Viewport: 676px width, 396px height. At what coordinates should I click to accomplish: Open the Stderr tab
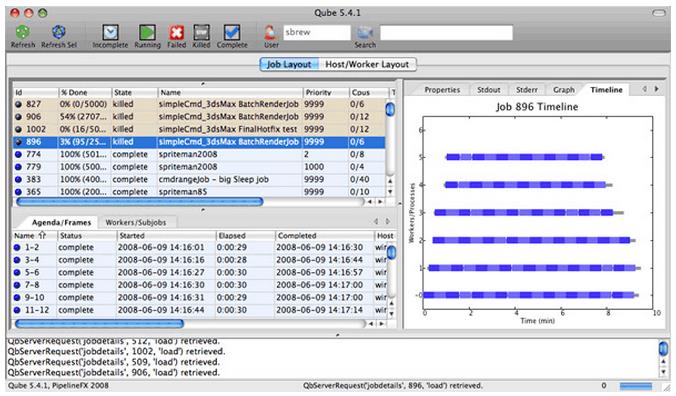click(x=526, y=90)
